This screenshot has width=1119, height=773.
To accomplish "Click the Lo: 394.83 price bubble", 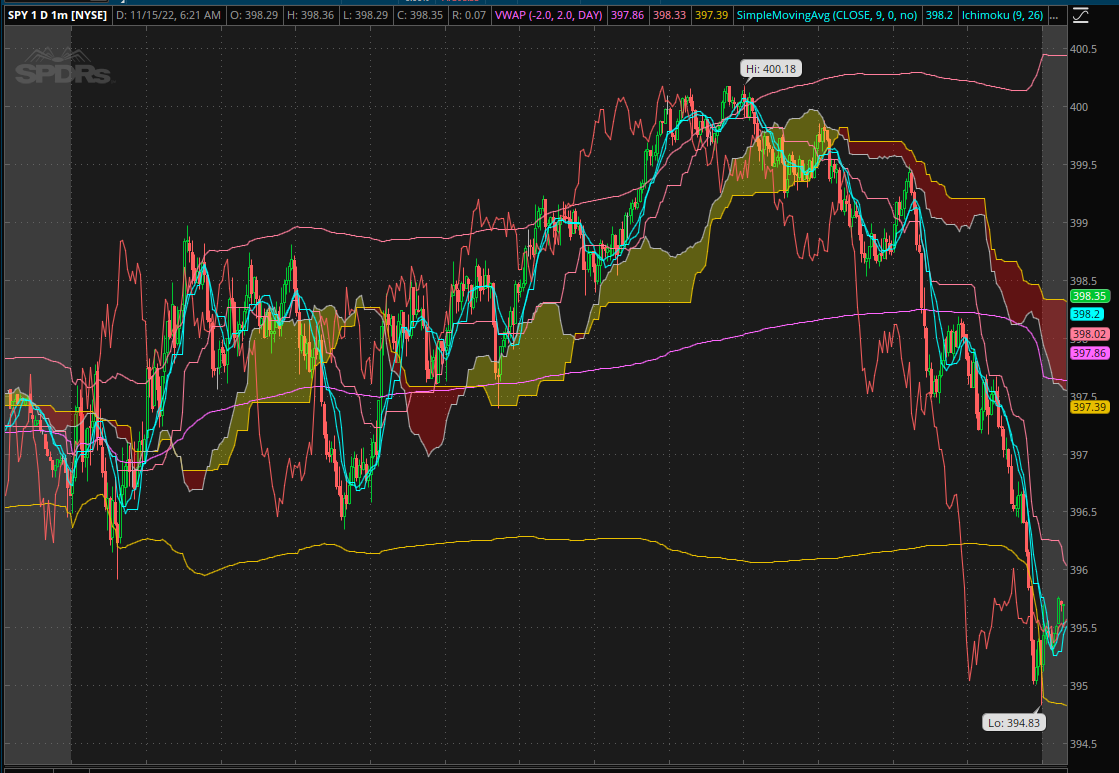I will click(x=1014, y=722).
